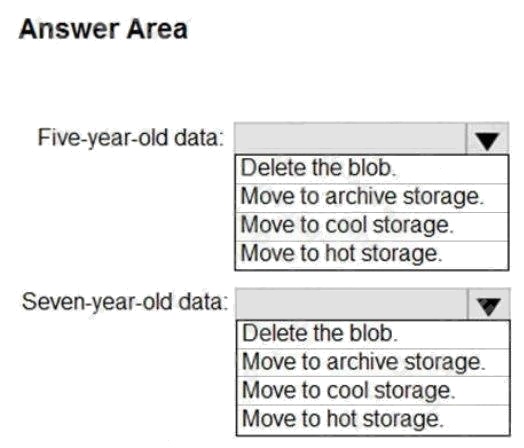Open the Seven-year-old data combo box field
Screen dimensions: 524x448
pos(373,305)
